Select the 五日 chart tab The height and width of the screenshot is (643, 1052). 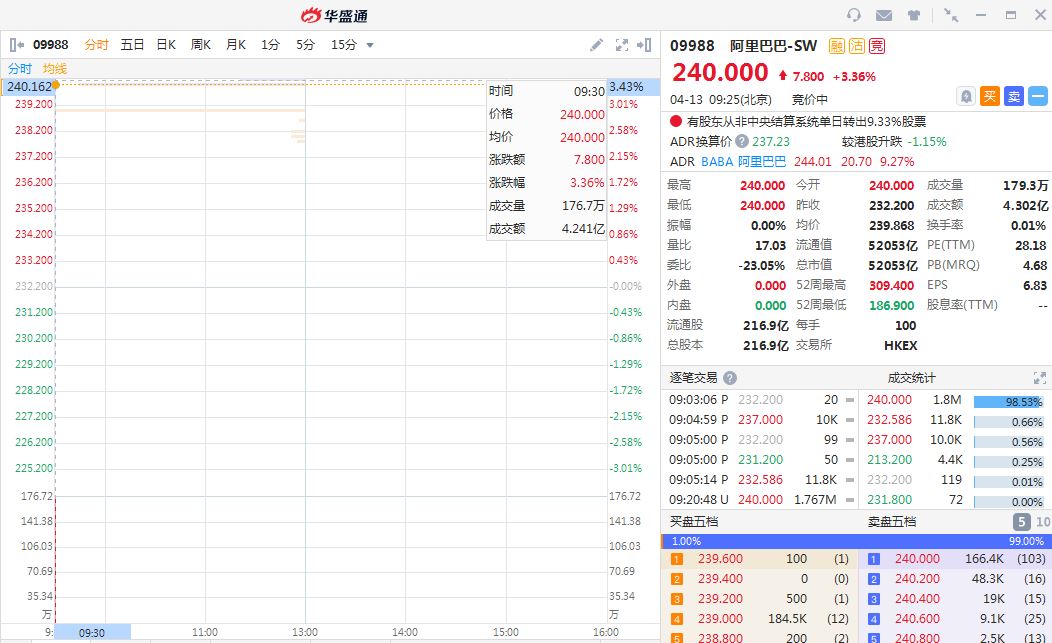(x=132, y=45)
